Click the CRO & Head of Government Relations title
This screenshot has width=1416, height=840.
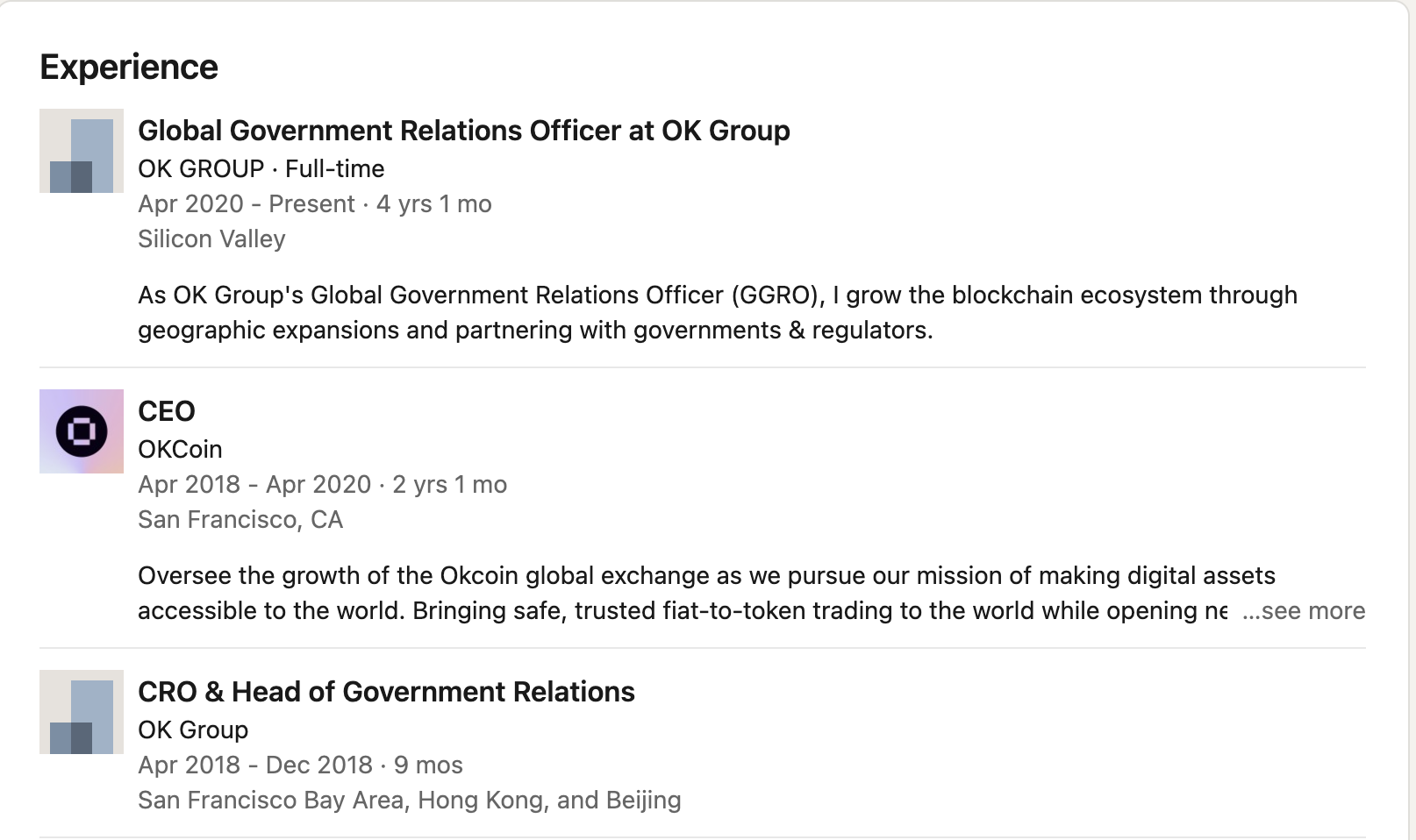[386, 692]
